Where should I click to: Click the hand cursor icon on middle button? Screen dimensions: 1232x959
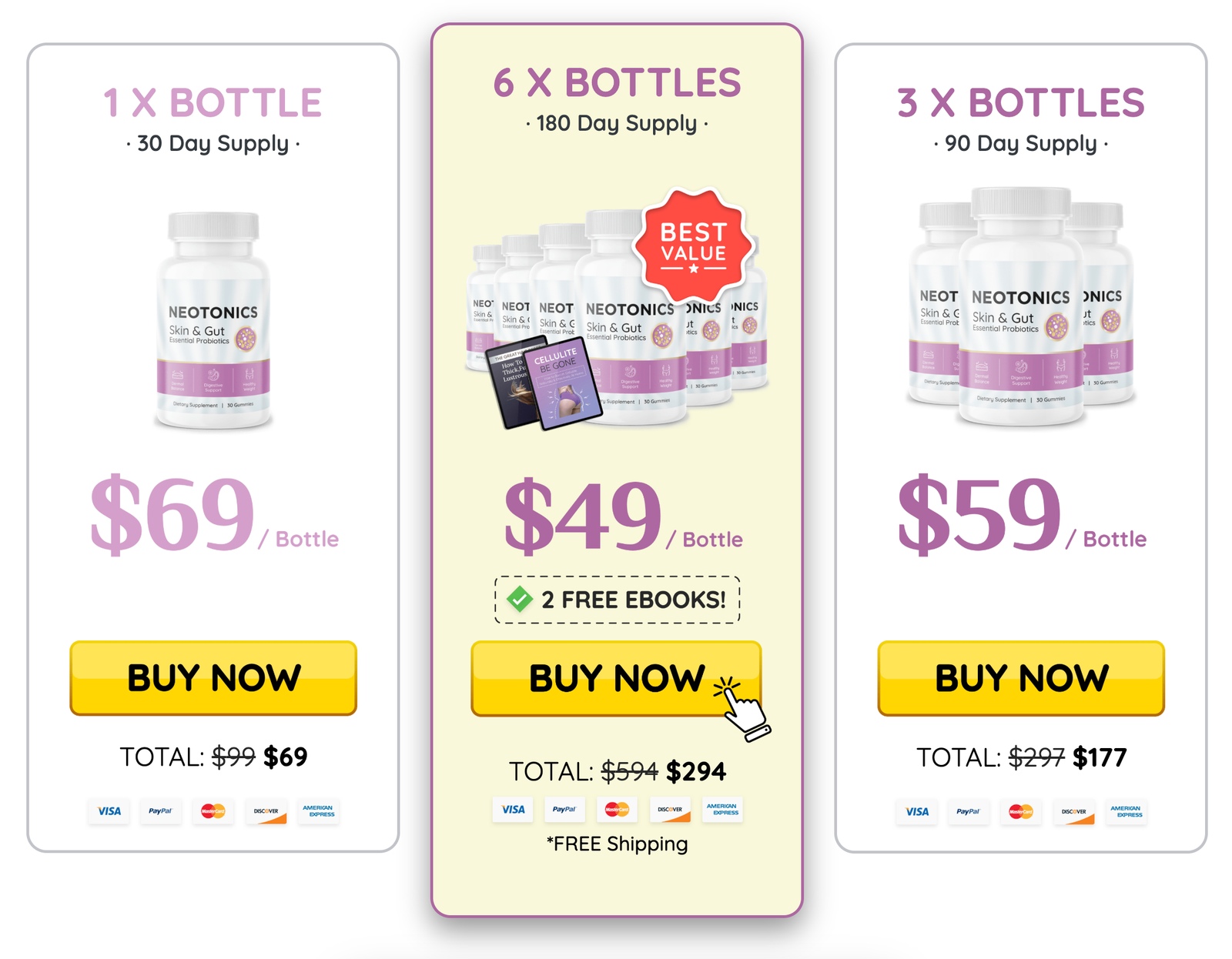click(x=742, y=709)
